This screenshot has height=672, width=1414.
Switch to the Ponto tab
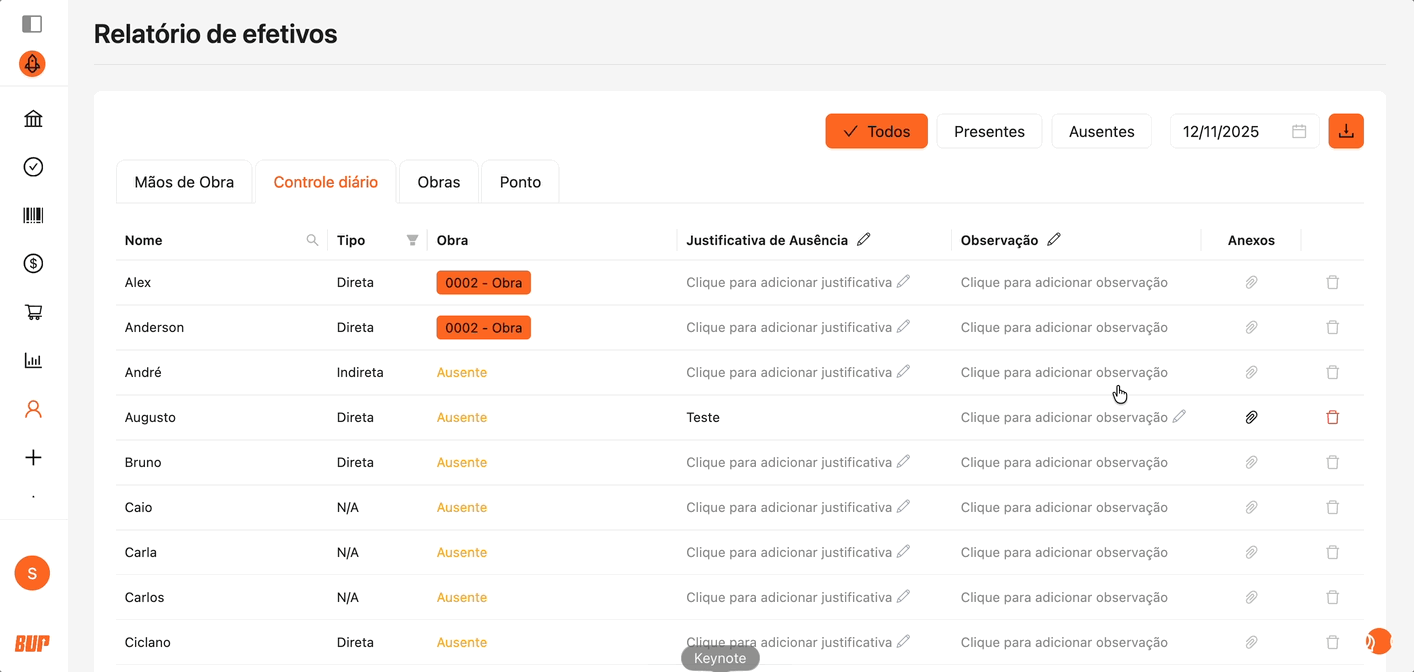tap(520, 182)
